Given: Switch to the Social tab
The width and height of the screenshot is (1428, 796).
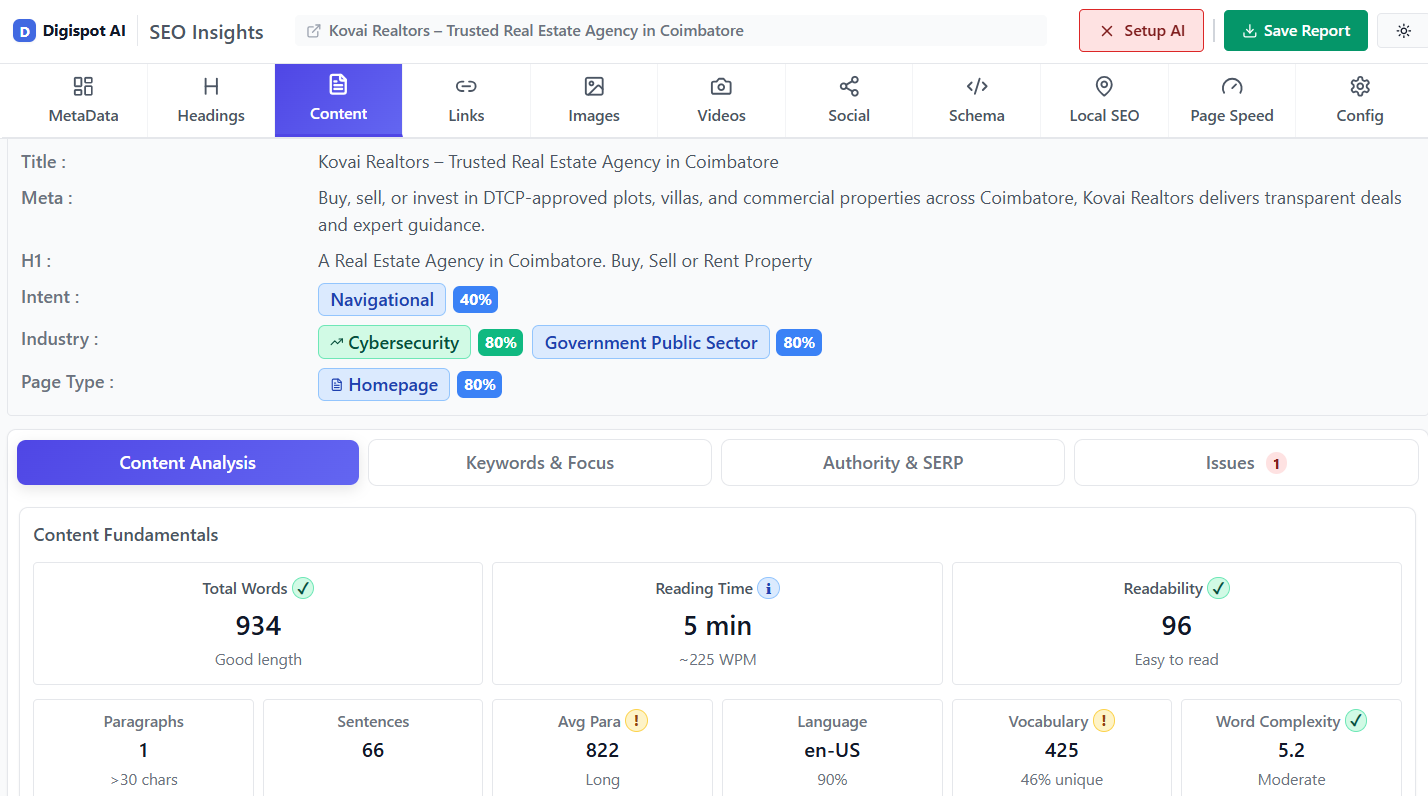Looking at the screenshot, I should 849,100.
